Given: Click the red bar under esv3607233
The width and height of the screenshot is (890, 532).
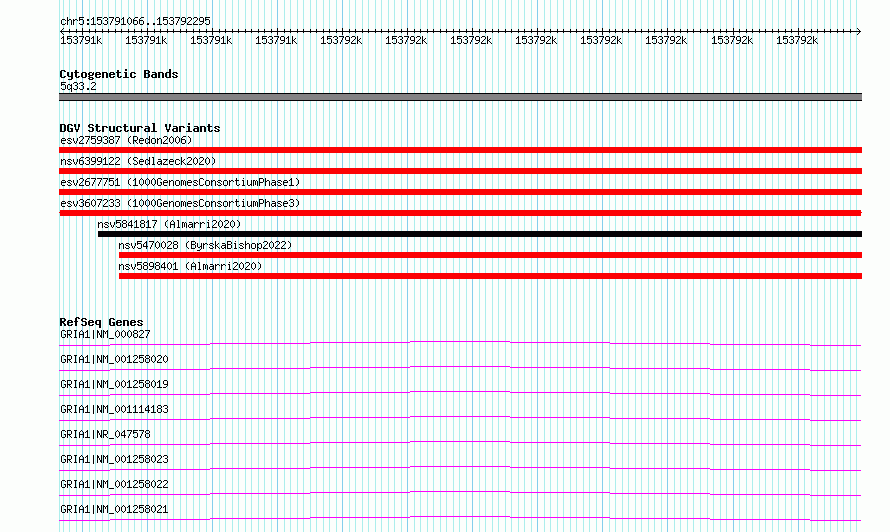Looking at the screenshot, I should [x=460, y=213].
